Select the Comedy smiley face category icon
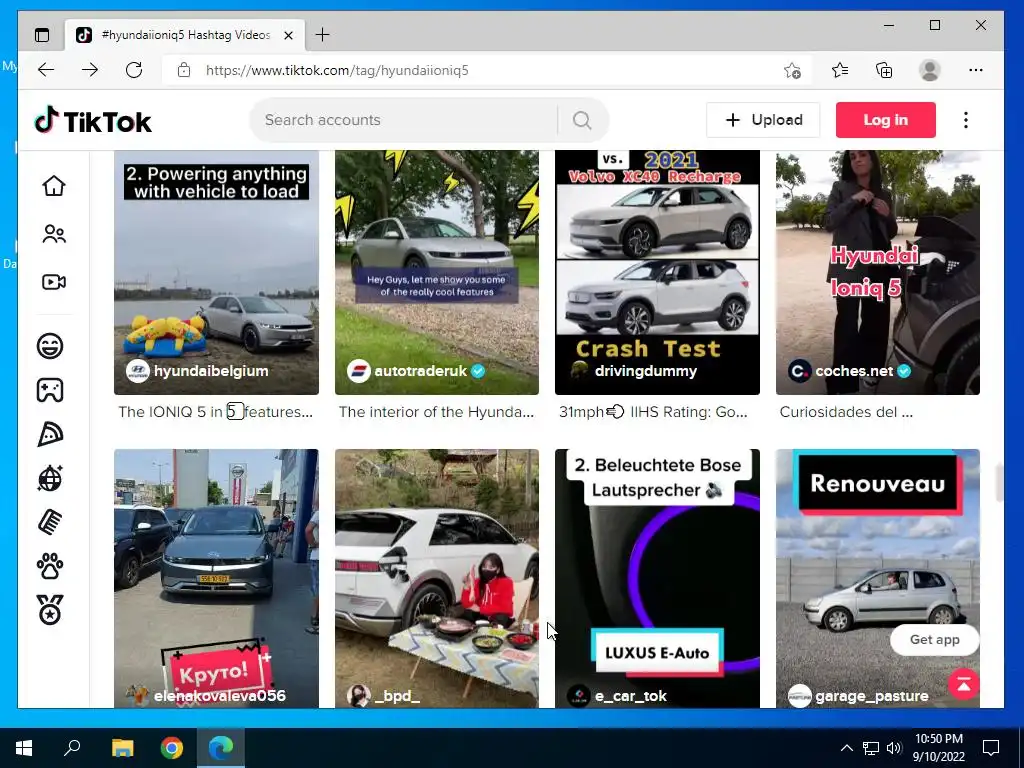The image size is (1024, 768). tap(50, 345)
